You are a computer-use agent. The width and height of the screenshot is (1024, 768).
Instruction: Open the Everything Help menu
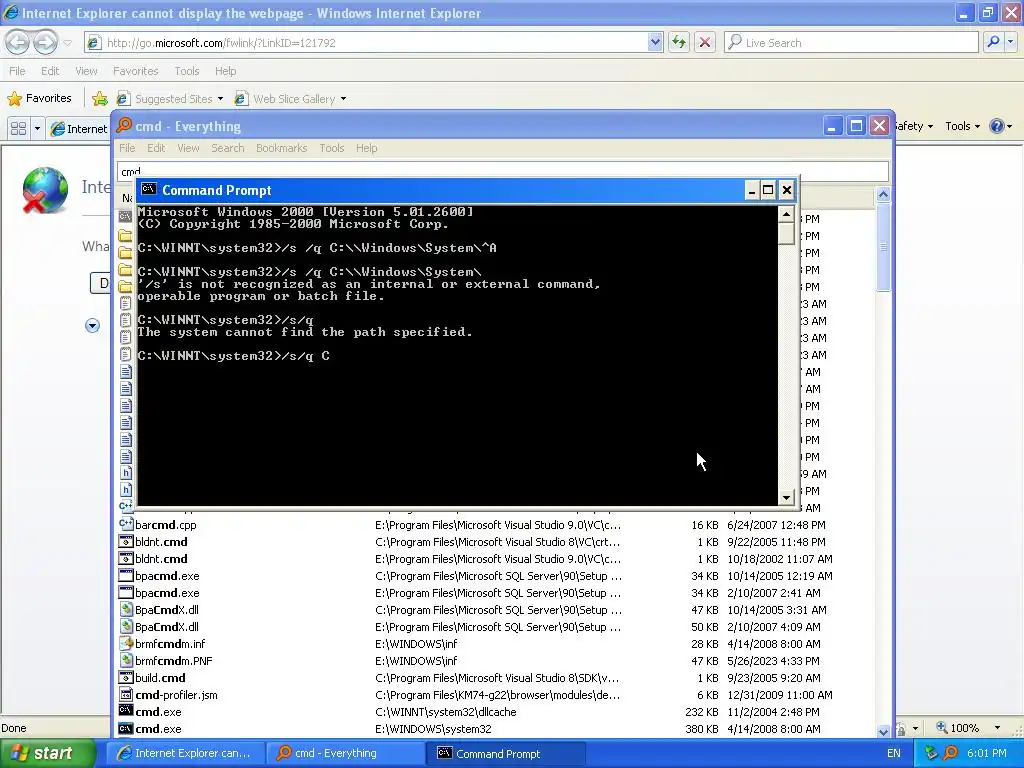(x=366, y=148)
